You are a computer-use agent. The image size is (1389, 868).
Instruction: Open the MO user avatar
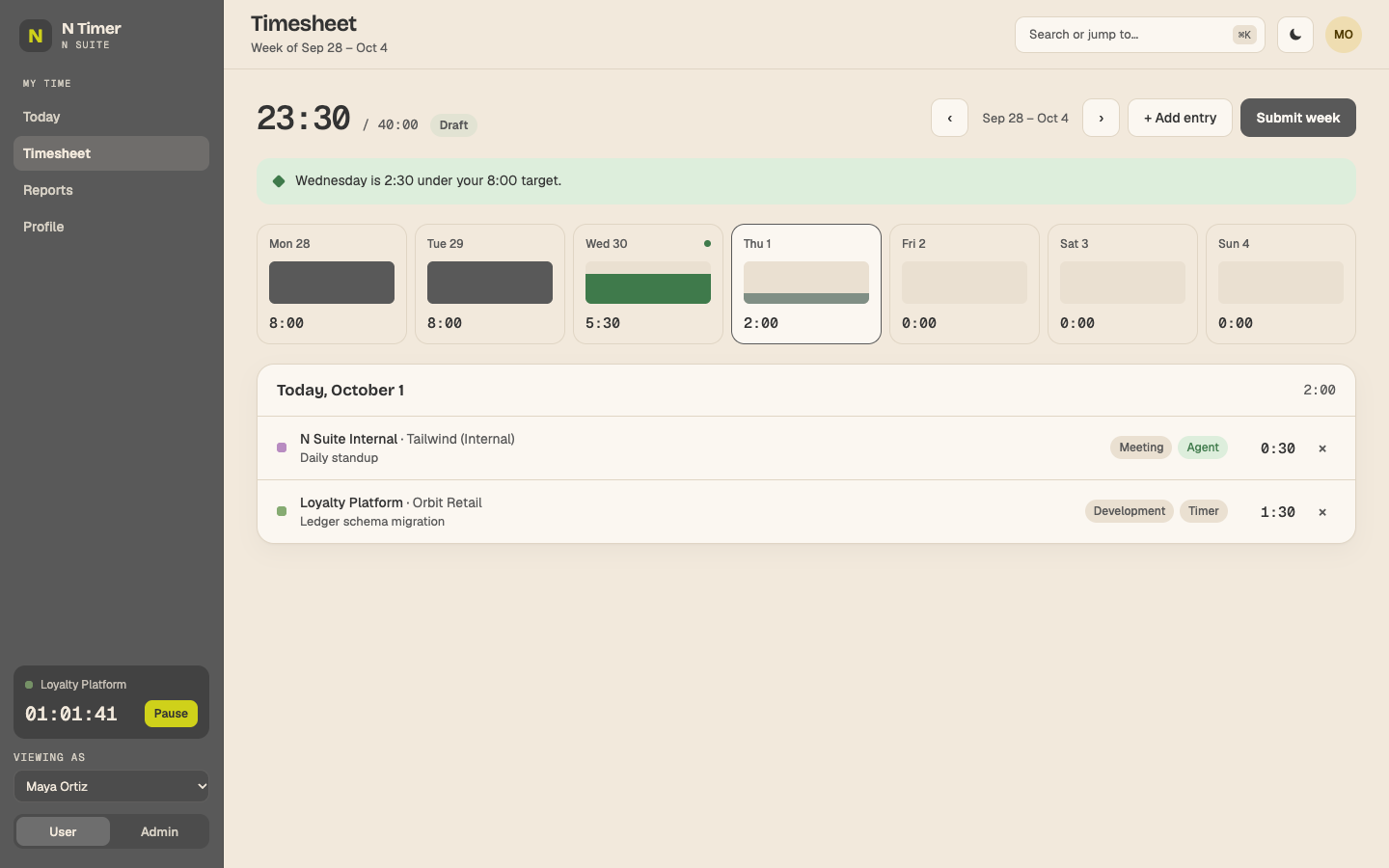tap(1344, 35)
